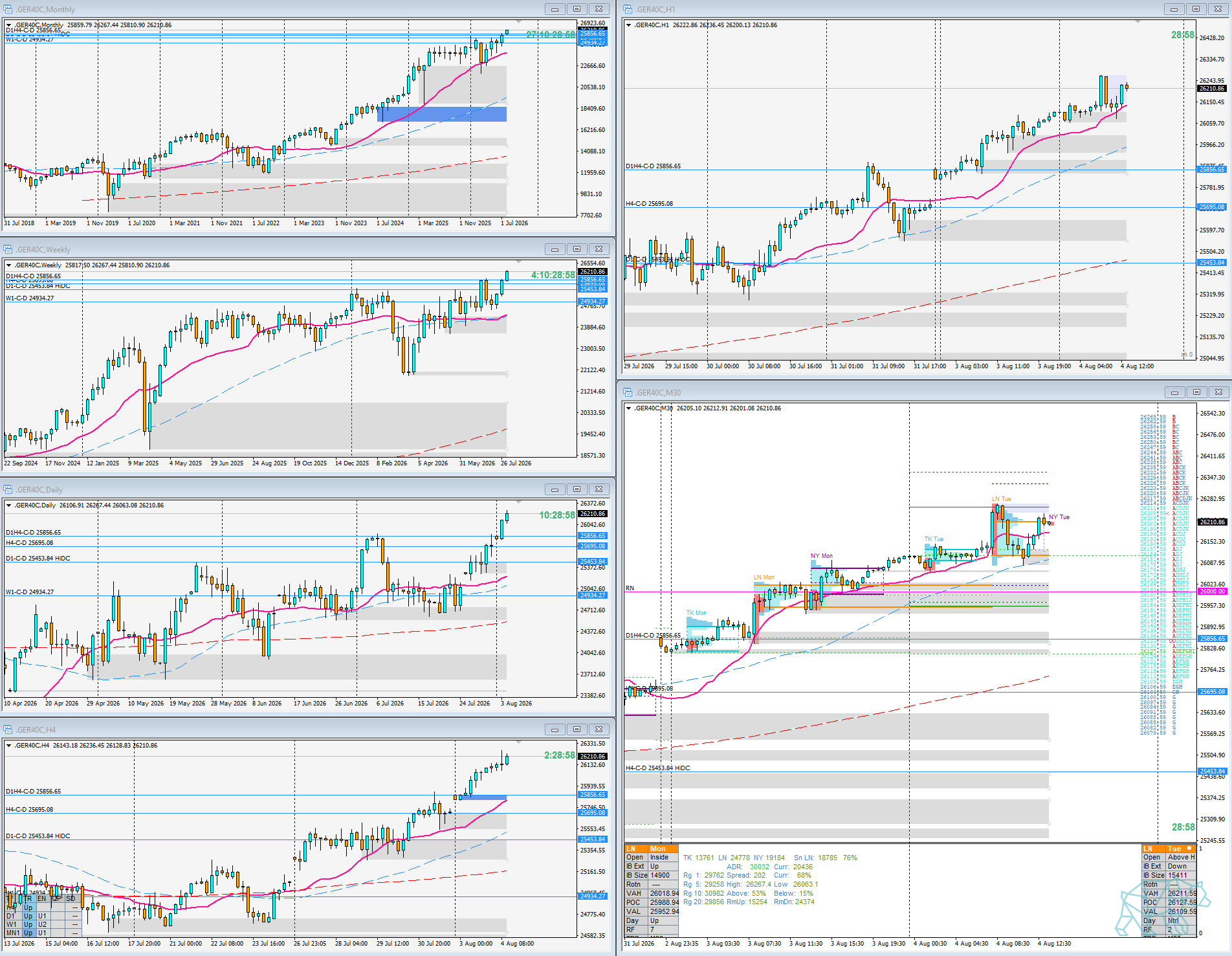1232x956 pixels.
Task: Minimize the GER40C M30 chart window
Action: pos(1174,392)
